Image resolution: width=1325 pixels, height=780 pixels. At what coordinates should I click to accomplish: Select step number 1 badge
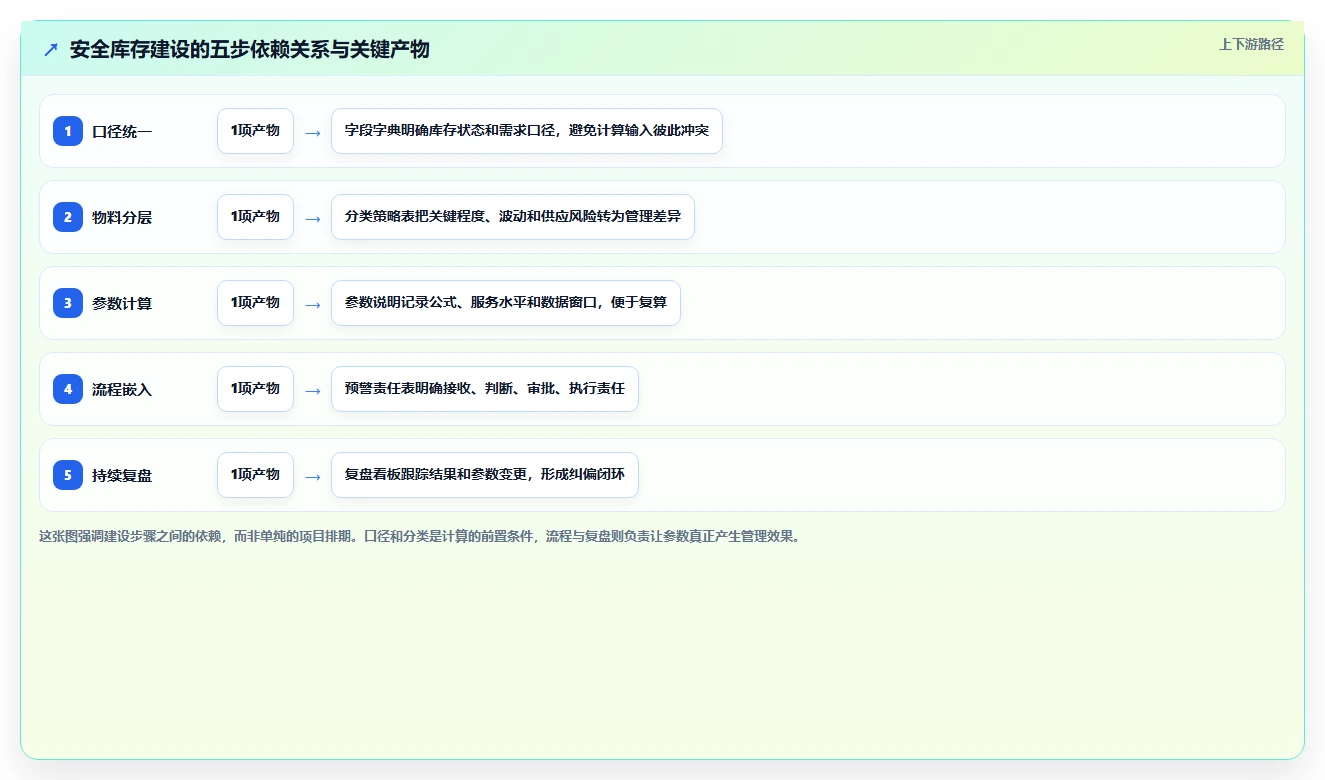tap(68, 131)
